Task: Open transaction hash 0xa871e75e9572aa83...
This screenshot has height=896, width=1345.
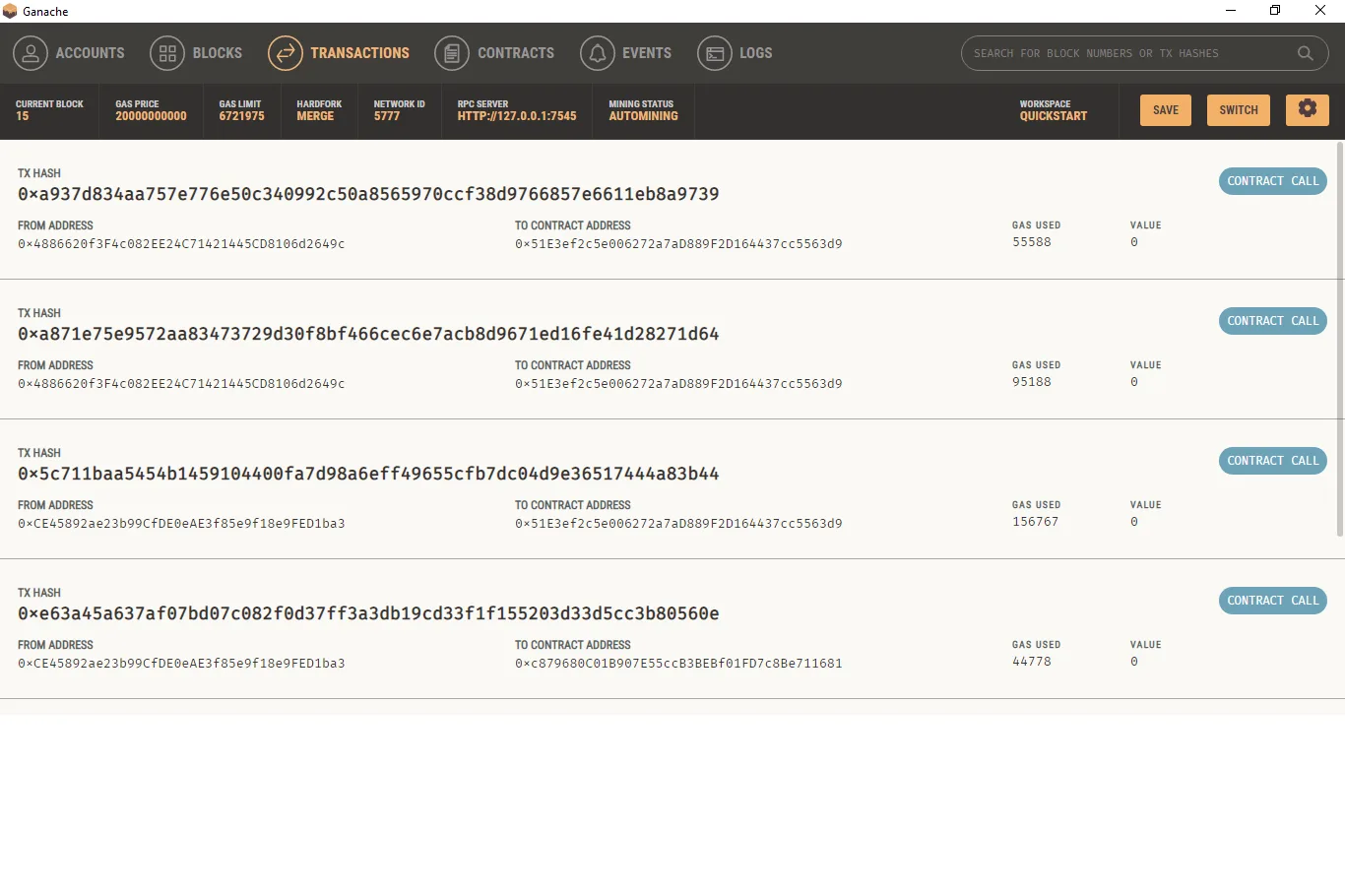Action: (368, 334)
